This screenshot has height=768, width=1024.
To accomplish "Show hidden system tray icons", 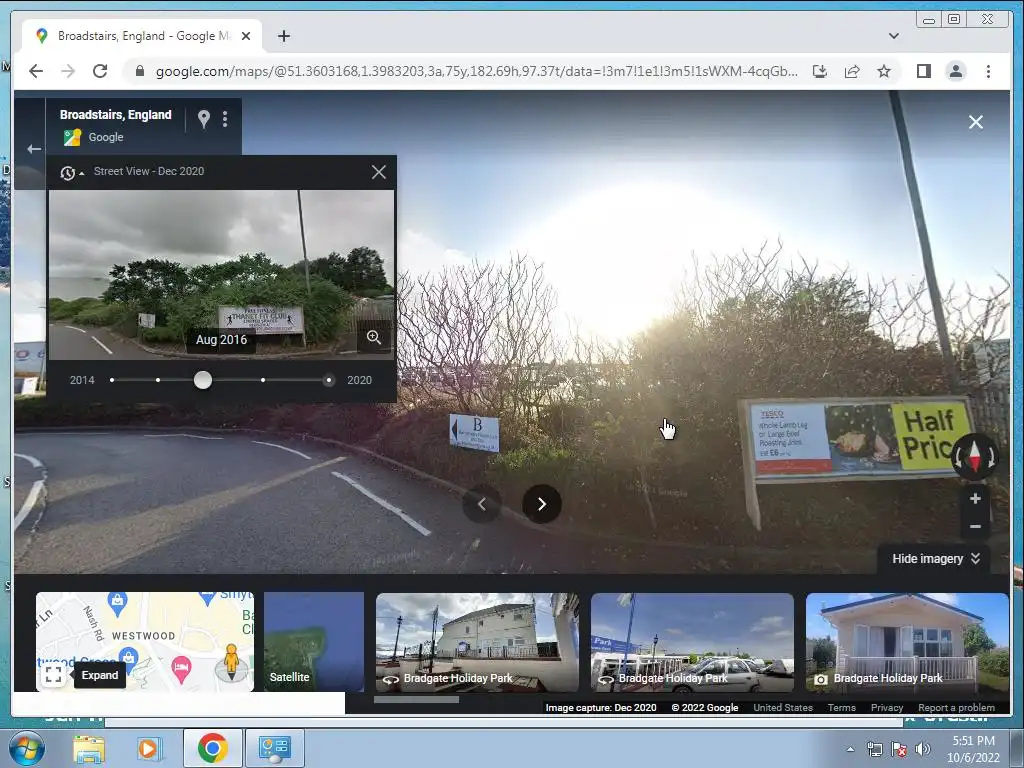I will (850, 750).
